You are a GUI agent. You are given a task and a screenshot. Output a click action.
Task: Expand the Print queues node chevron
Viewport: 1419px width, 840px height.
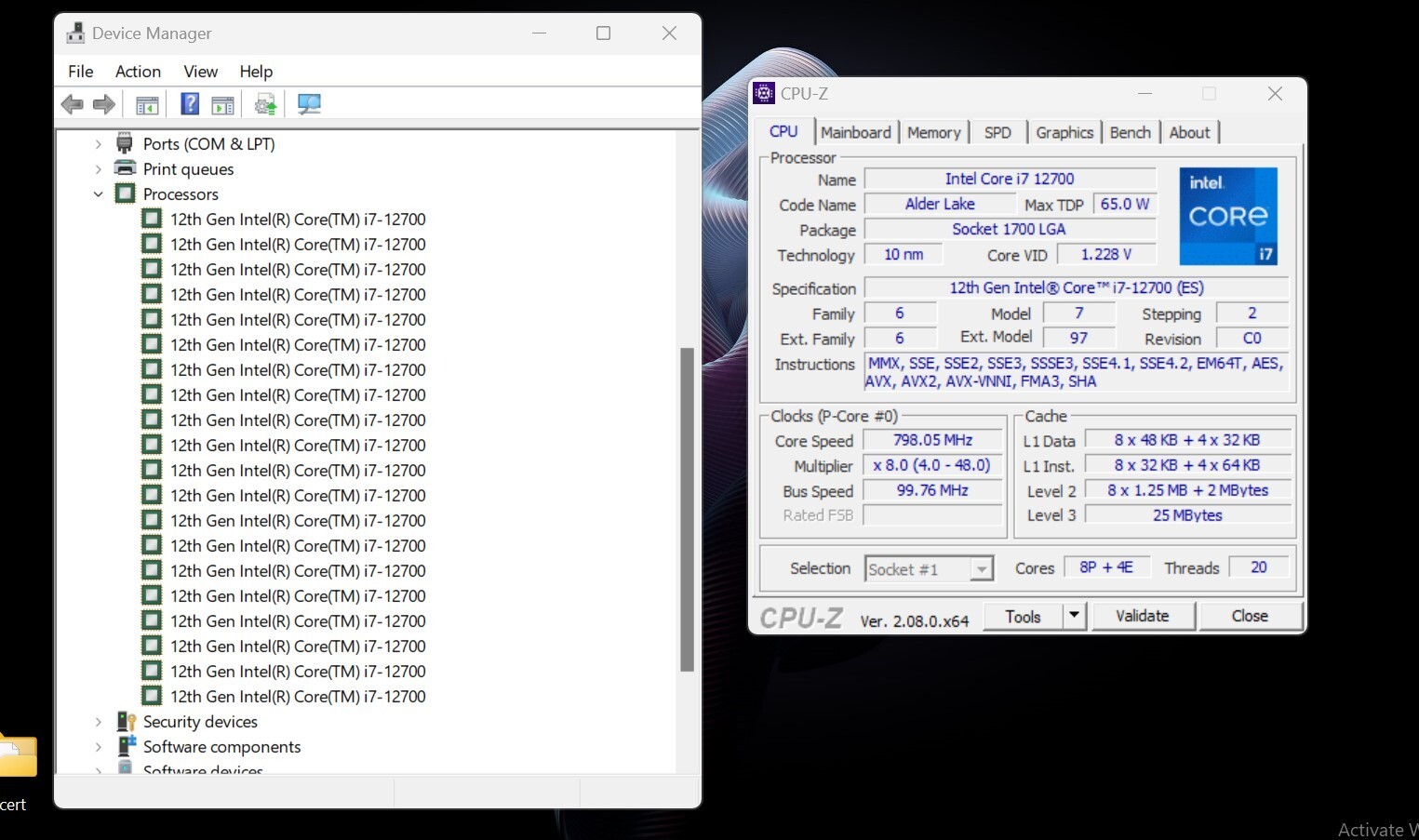[99, 169]
